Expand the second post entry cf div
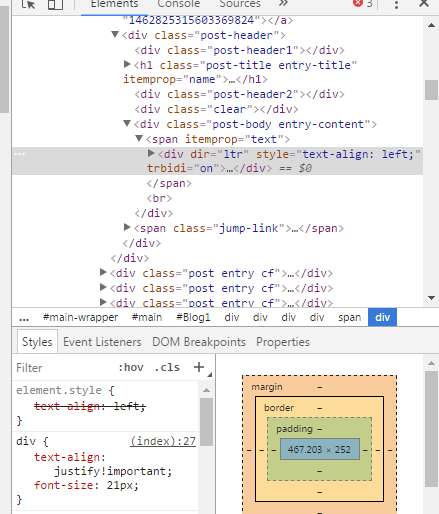This screenshot has height=514, width=439. (103, 287)
